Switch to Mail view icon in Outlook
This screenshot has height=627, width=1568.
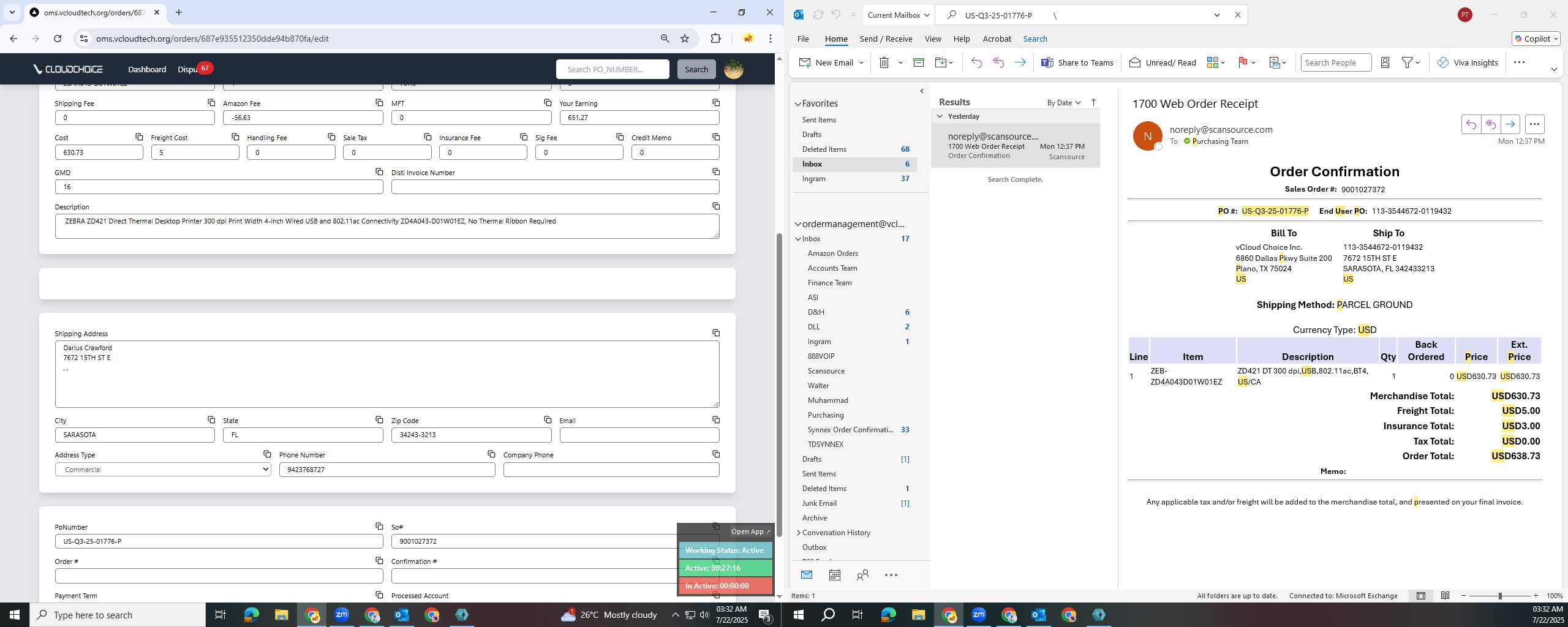pos(807,575)
